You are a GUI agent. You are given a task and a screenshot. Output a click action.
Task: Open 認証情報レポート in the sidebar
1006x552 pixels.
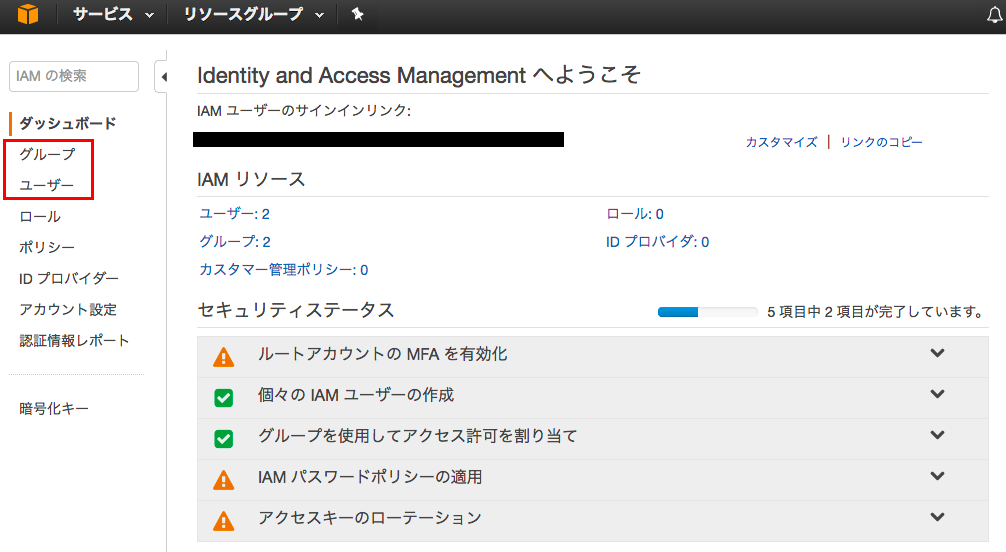(x=74, y=340)
